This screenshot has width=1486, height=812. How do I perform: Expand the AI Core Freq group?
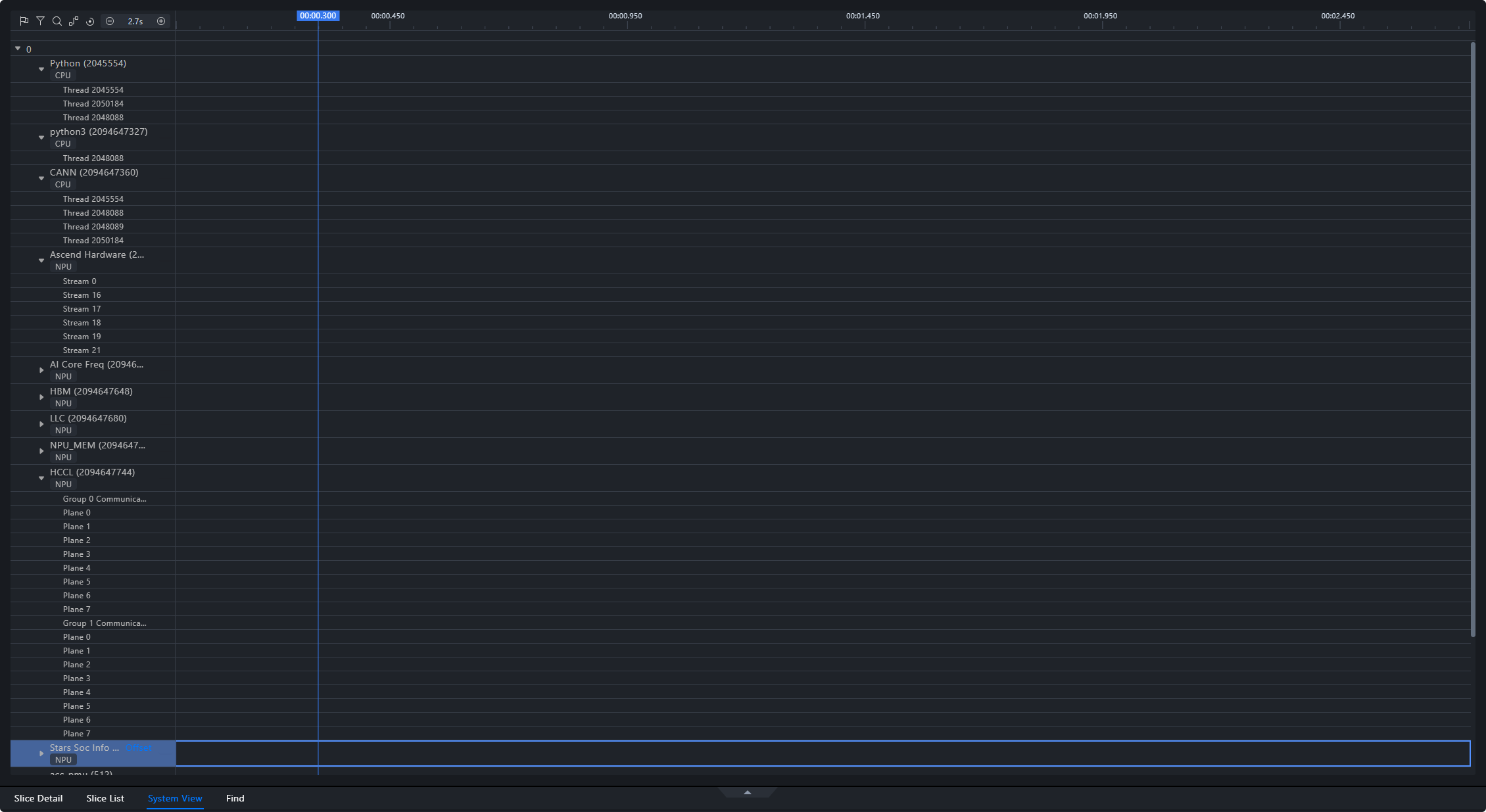point(41,370)
